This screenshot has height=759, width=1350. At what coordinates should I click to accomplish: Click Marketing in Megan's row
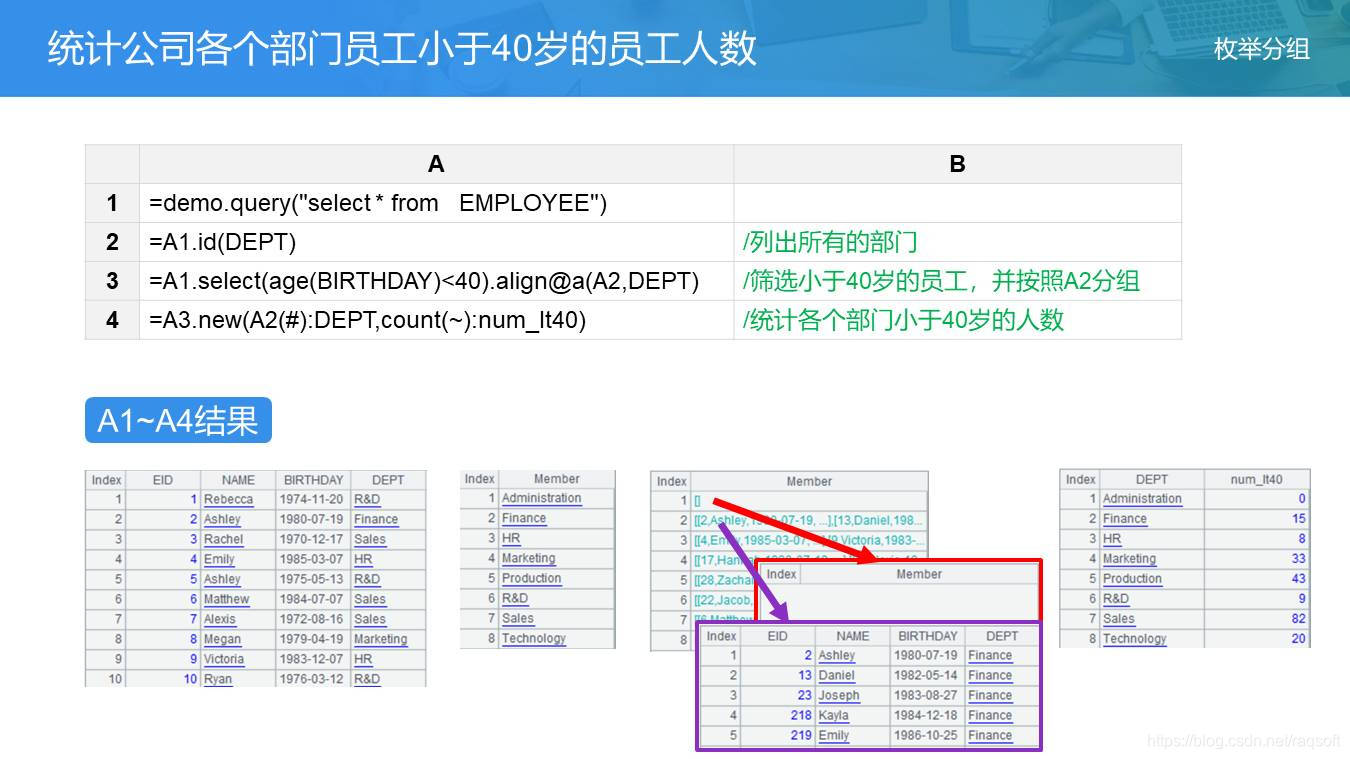tap(380, 639)
